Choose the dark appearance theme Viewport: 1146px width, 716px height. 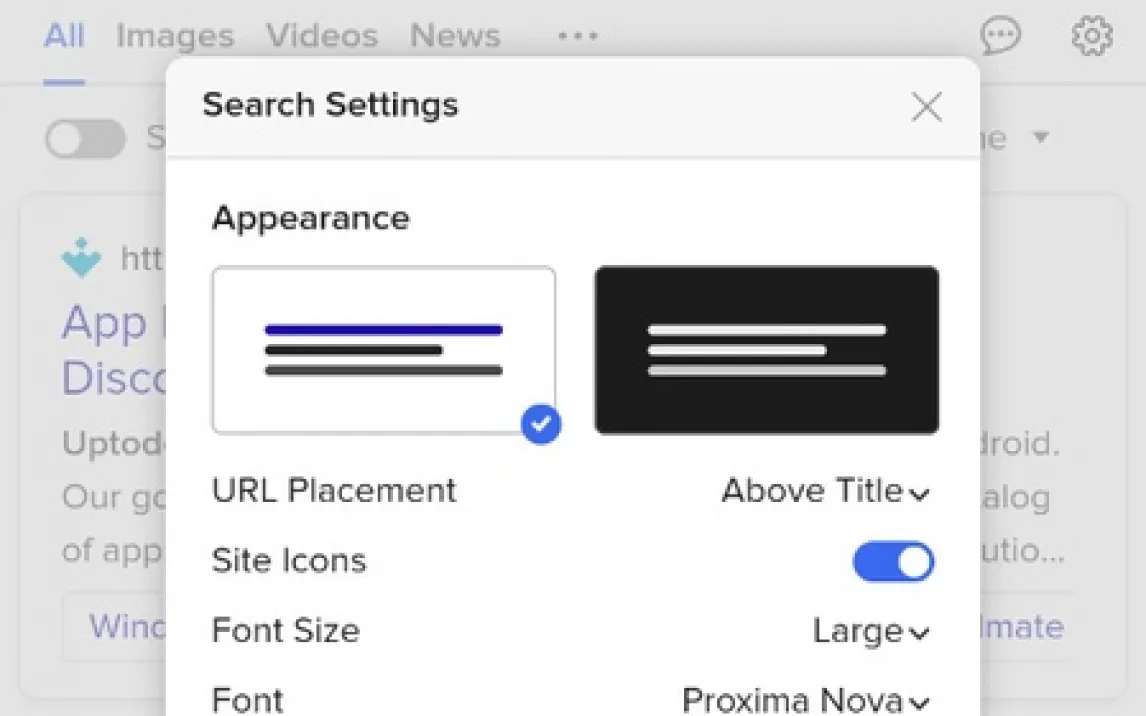(x=766, y=349)
